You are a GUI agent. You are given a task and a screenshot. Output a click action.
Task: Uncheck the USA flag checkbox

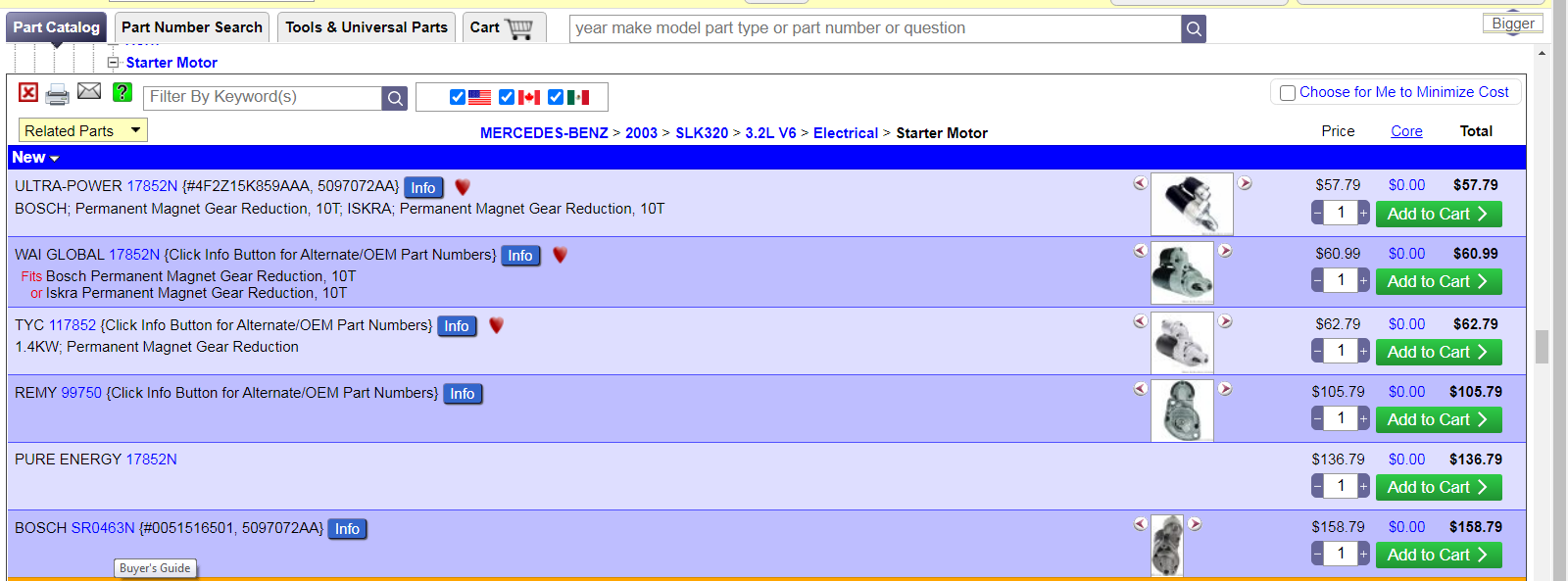pyautogui.click(x=458, y=97)
